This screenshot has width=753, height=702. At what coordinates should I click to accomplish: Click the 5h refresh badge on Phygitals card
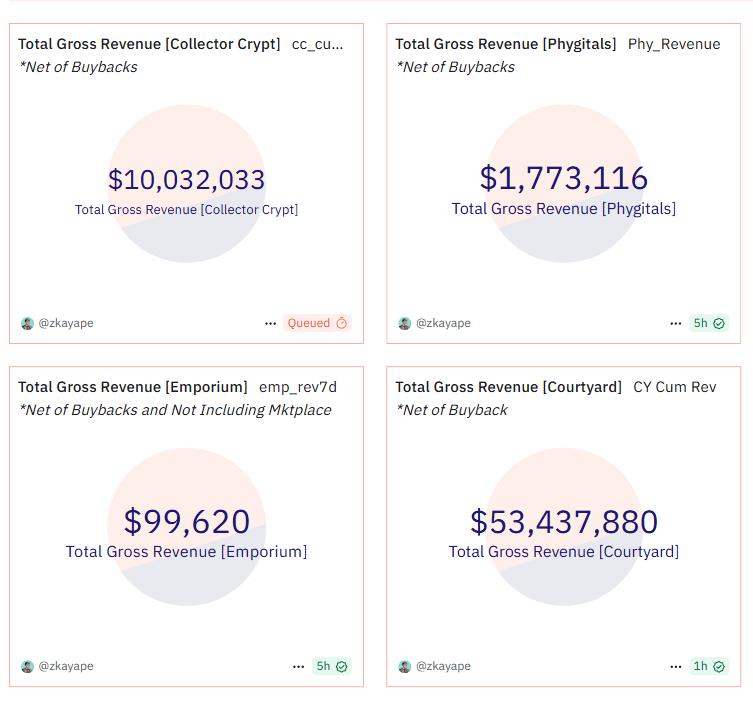[709, 323]
